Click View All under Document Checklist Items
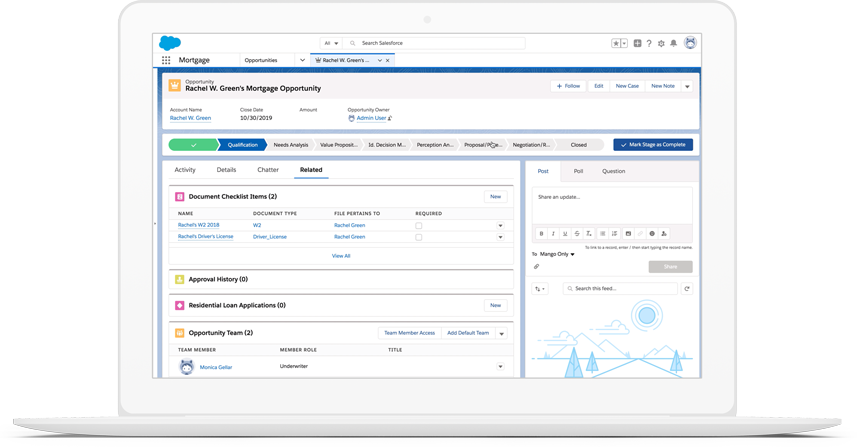This screenshot has width=857, height=447. (341, 256)
